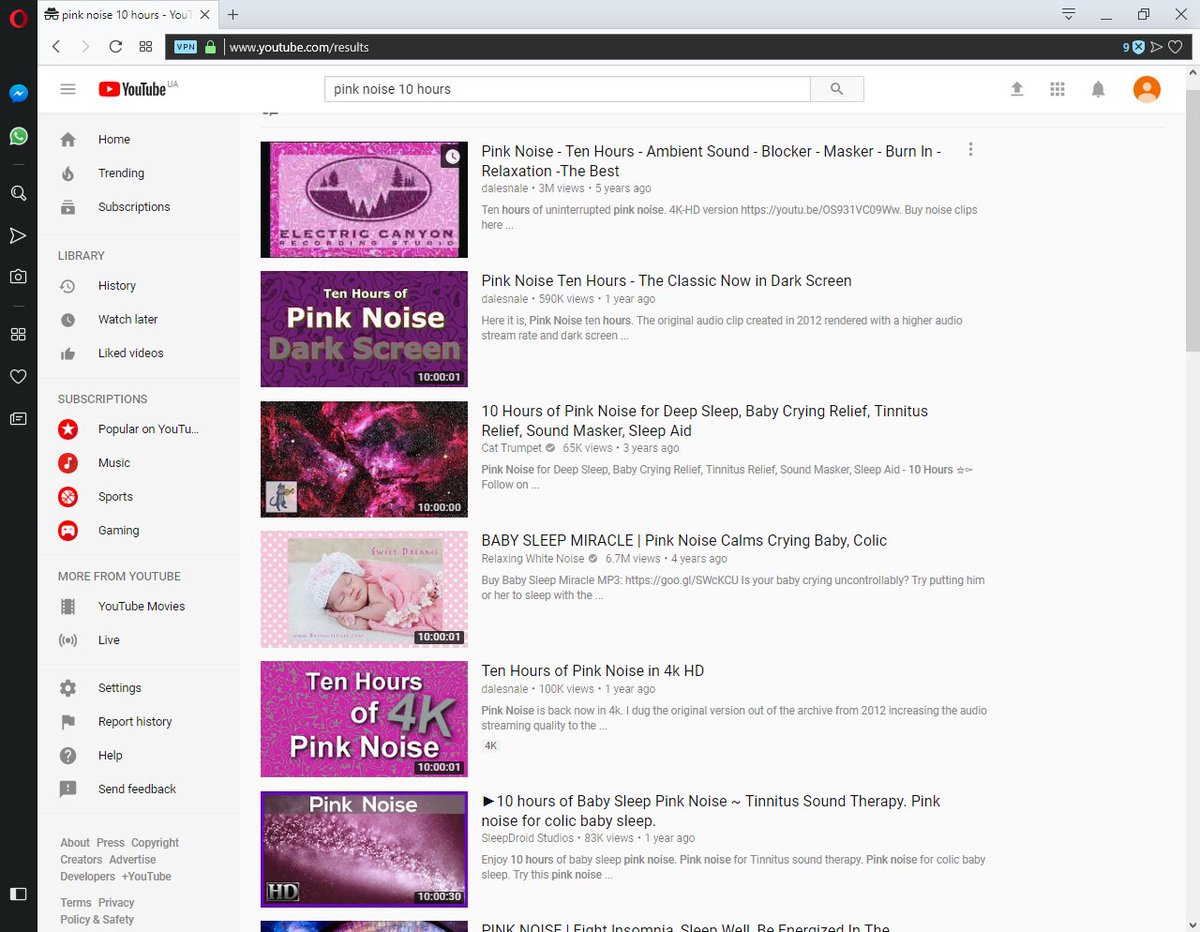The width and height of the screenshot is (1200, 932).
Task: Open 'Ten Hours of Pink Noise in 4k HD' title
Action: point(593,671)
